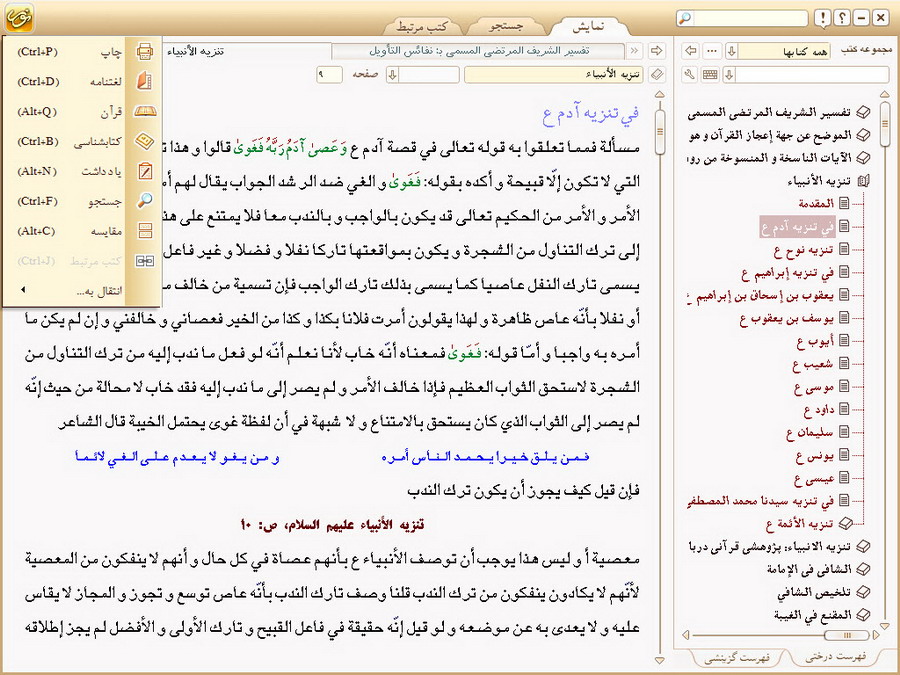The height and width of the screenshot is (675, 900).
Task: Click the sidebar horizontal scrollbar thumb
Action: [847, 635]
